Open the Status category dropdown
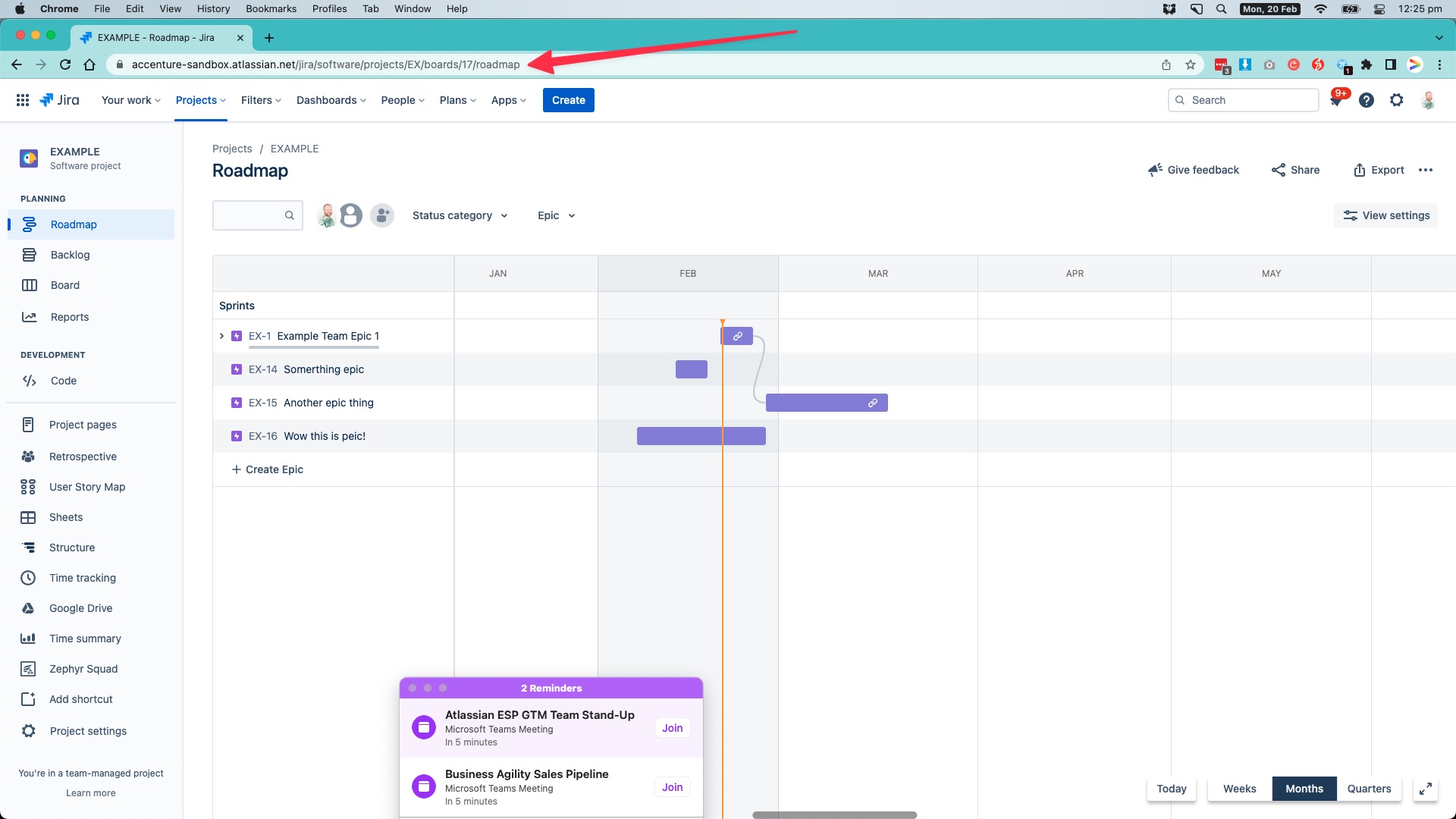1456x819 pixels. tap(460, 215)
